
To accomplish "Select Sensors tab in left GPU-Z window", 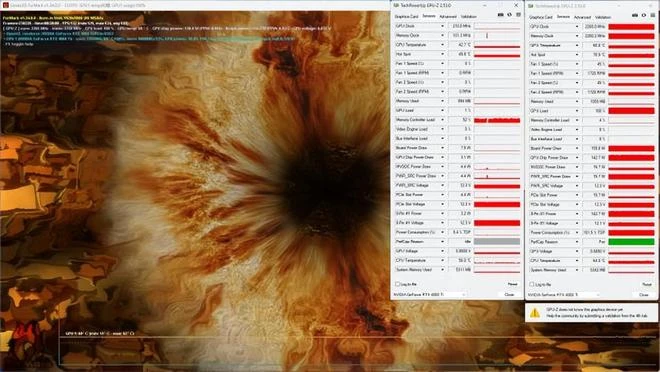I will coord(428,16).
